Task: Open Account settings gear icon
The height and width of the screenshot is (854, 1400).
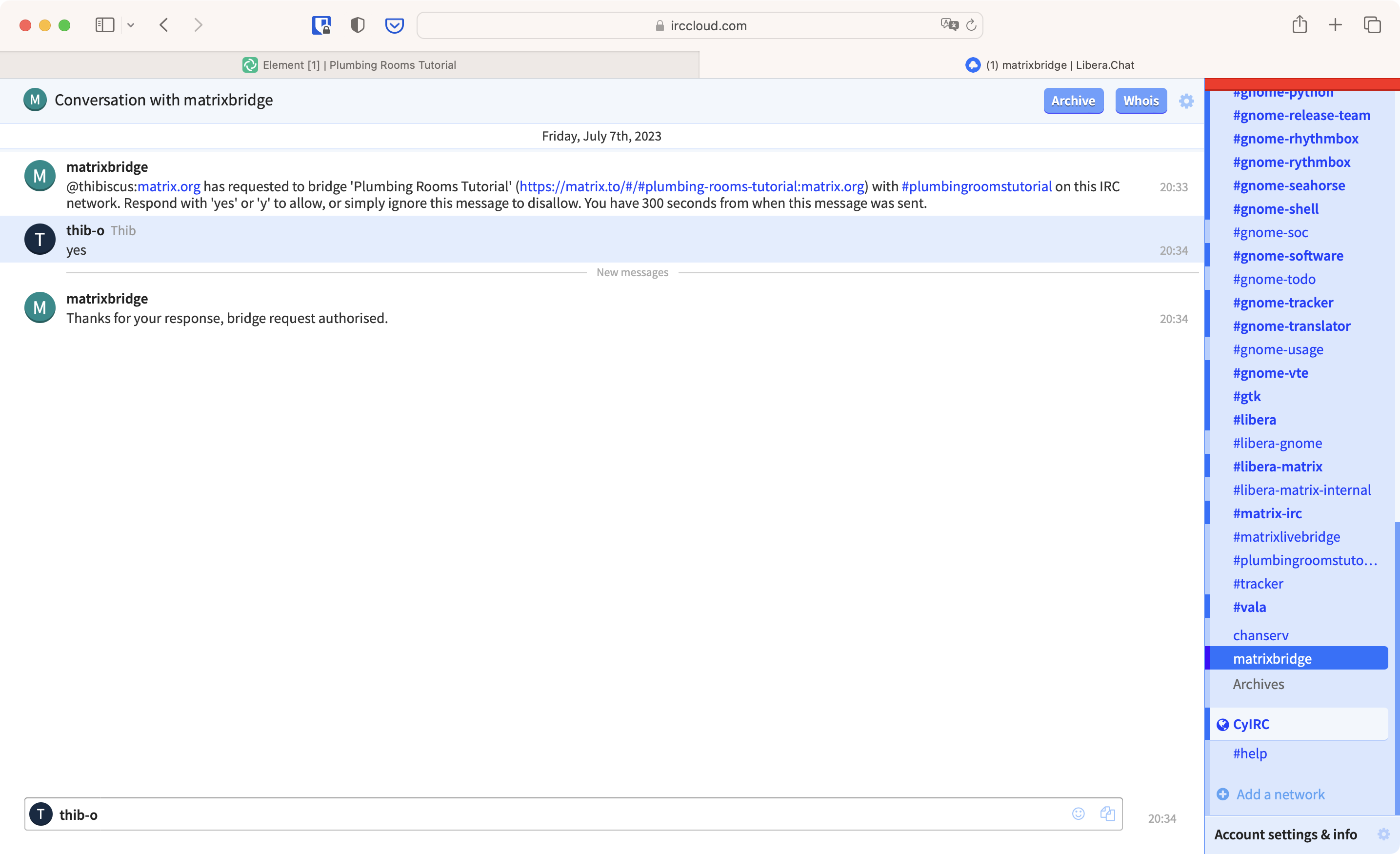Action: tap(1383, 834)
